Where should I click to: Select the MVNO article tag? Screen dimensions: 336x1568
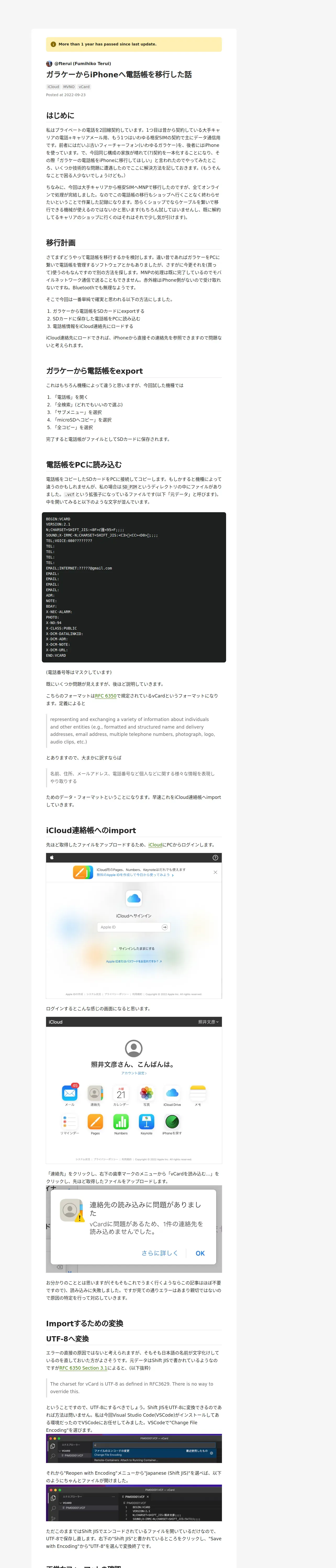(69, 87)
